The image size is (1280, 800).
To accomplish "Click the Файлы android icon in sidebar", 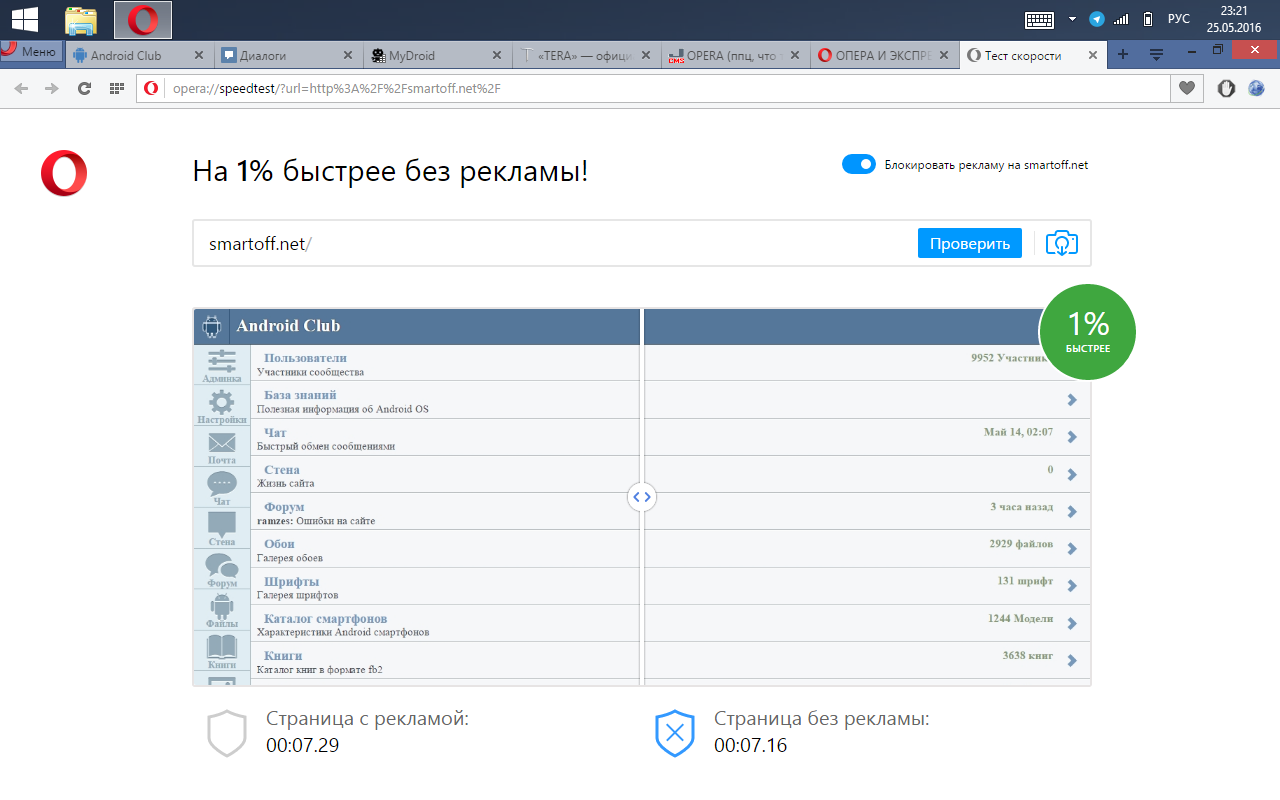I will click(x=221, y=607).
